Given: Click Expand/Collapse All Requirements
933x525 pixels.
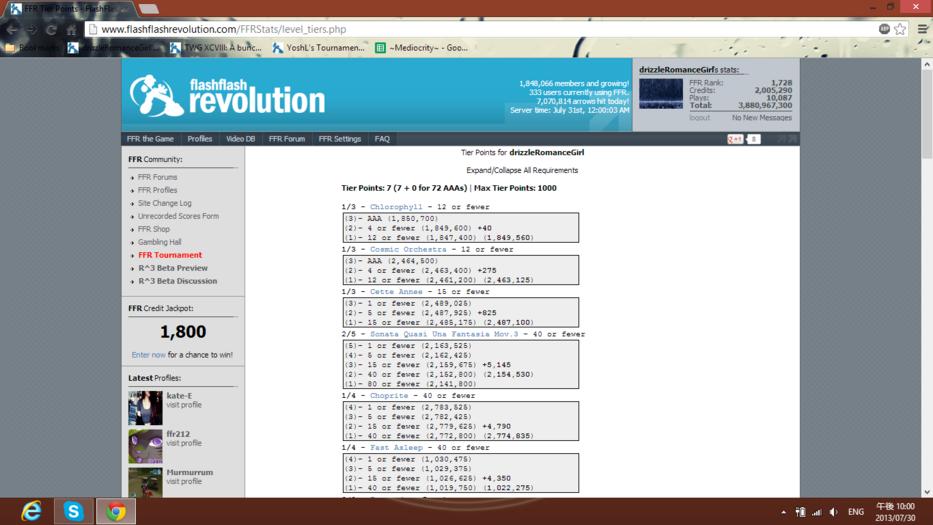Looking at the screenshot, I should click(522, 170).
